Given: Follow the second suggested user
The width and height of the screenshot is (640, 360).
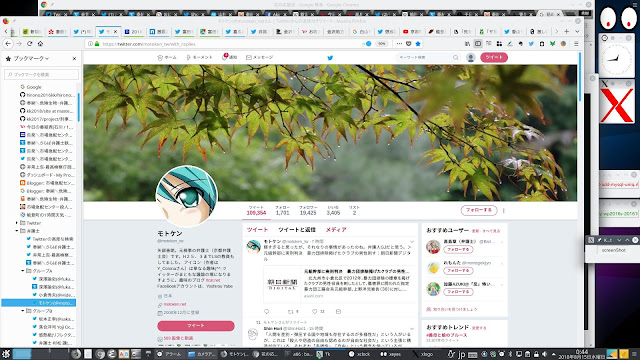Looking at the screenshot, I should [x=458, y=271].
